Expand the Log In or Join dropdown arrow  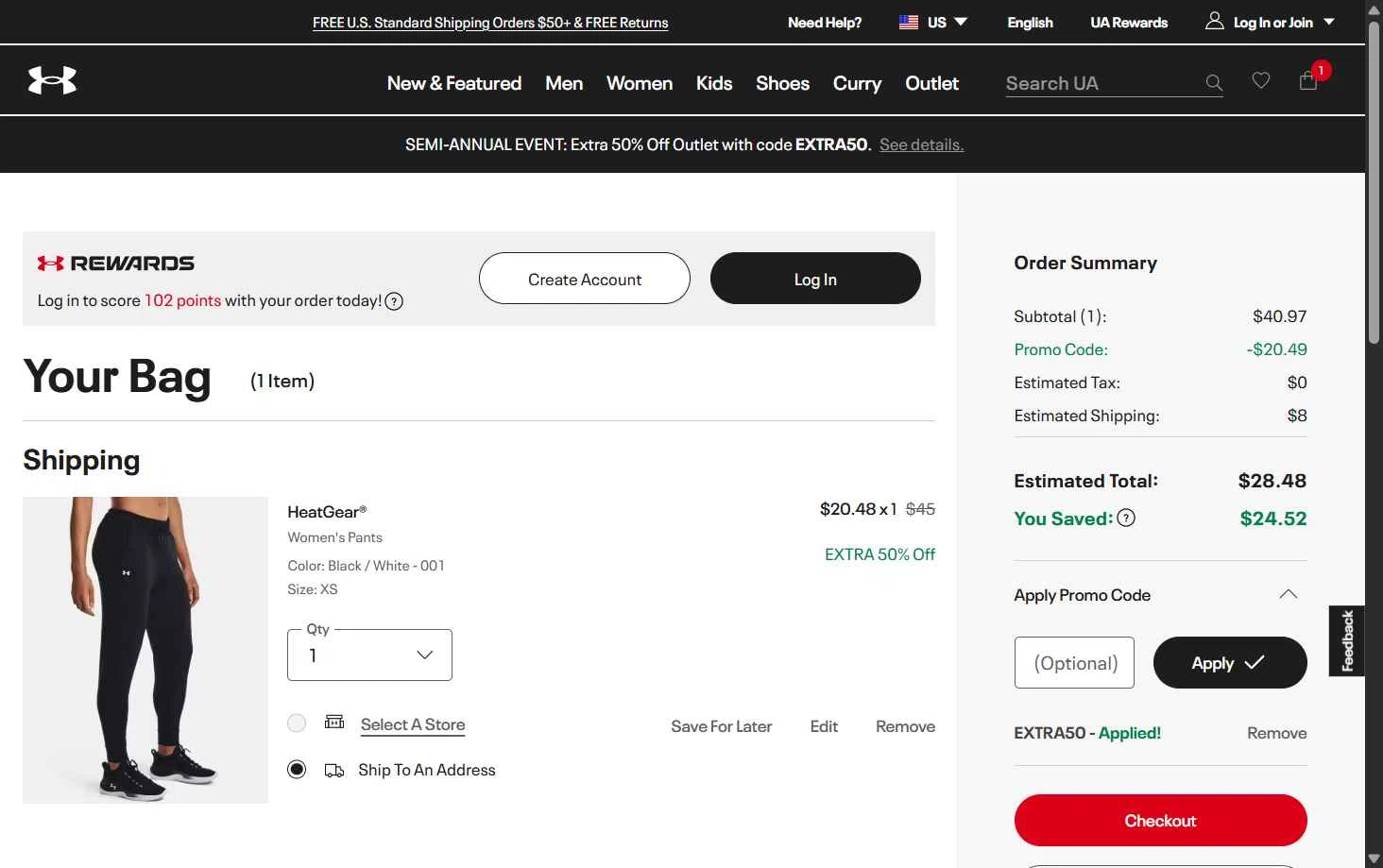tap(1329, 22)
